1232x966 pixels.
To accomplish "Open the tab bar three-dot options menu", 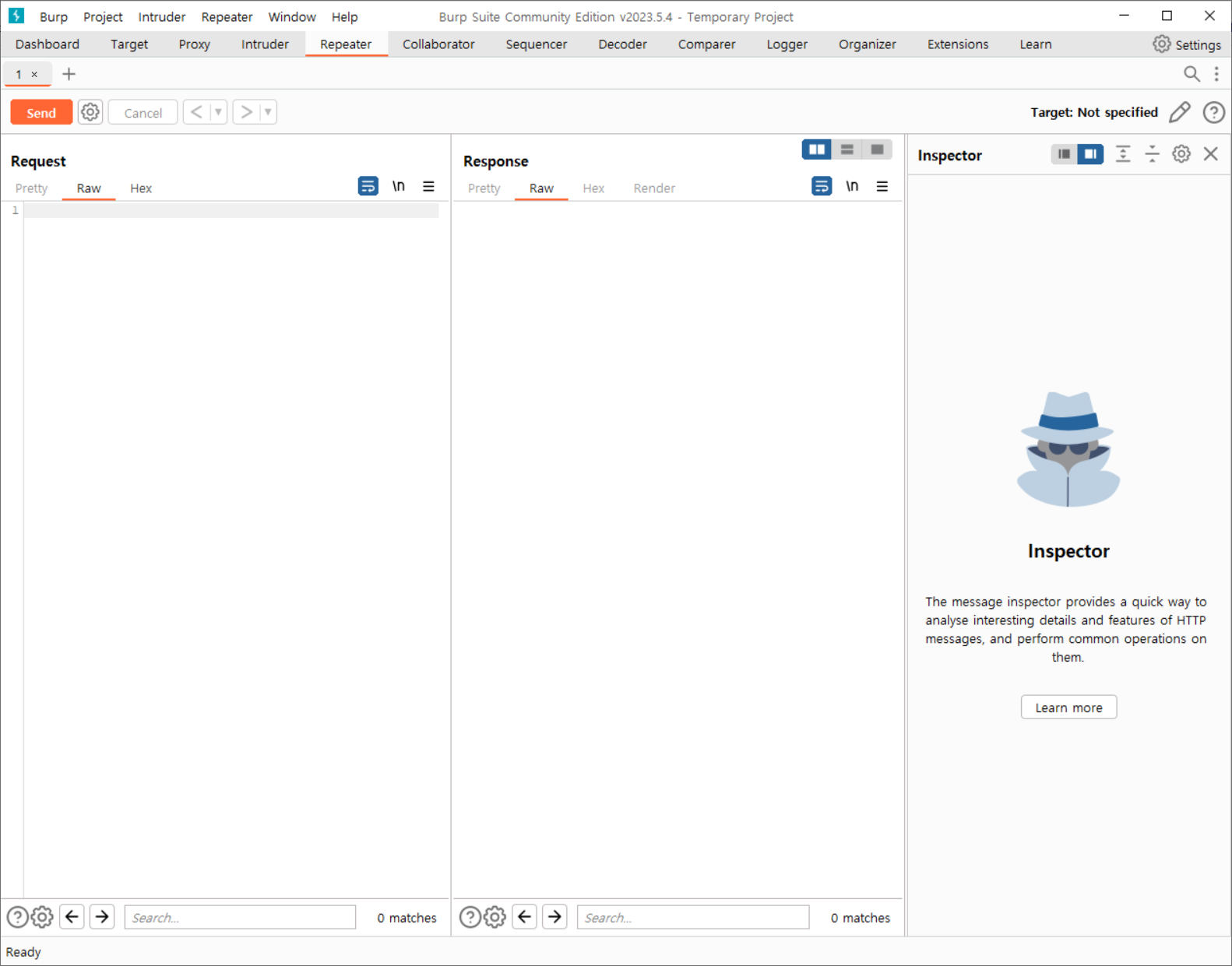I will [x=1216, y=74].
